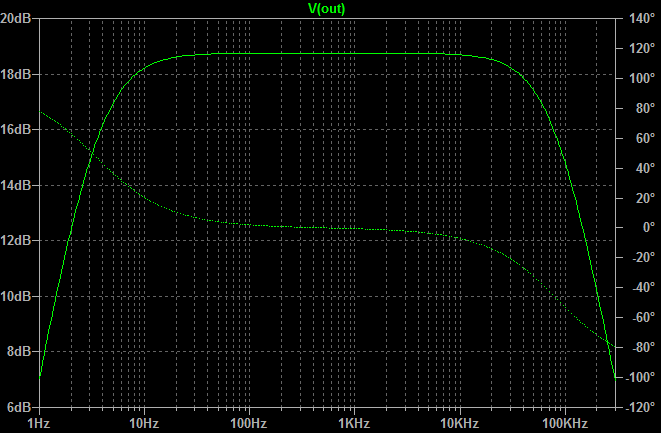Select the 14dB magnitude axis label
The width and height of the screenshot is (661, 433).
(x=16, y=185)
